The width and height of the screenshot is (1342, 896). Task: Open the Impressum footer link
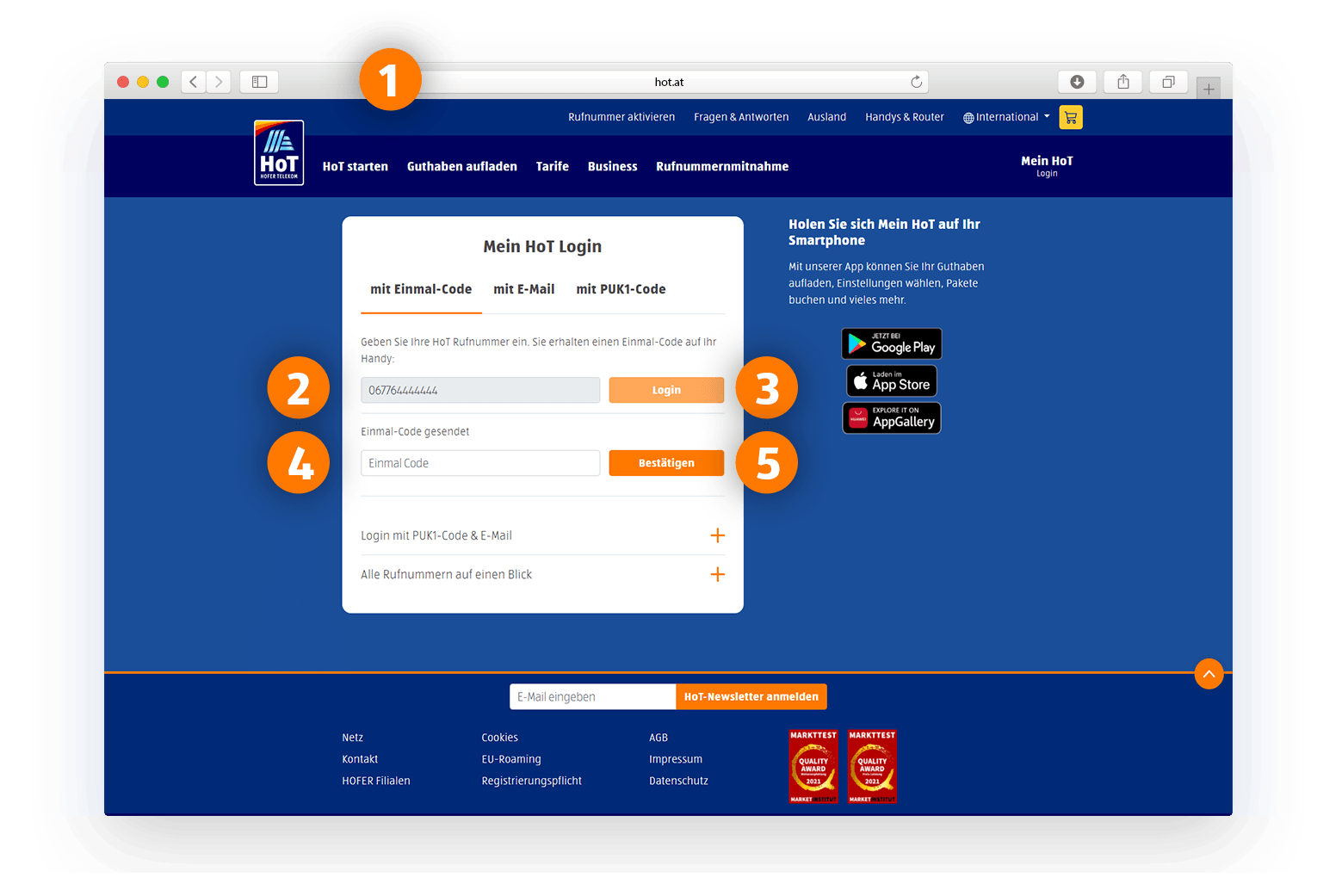[x=676, y=759]
